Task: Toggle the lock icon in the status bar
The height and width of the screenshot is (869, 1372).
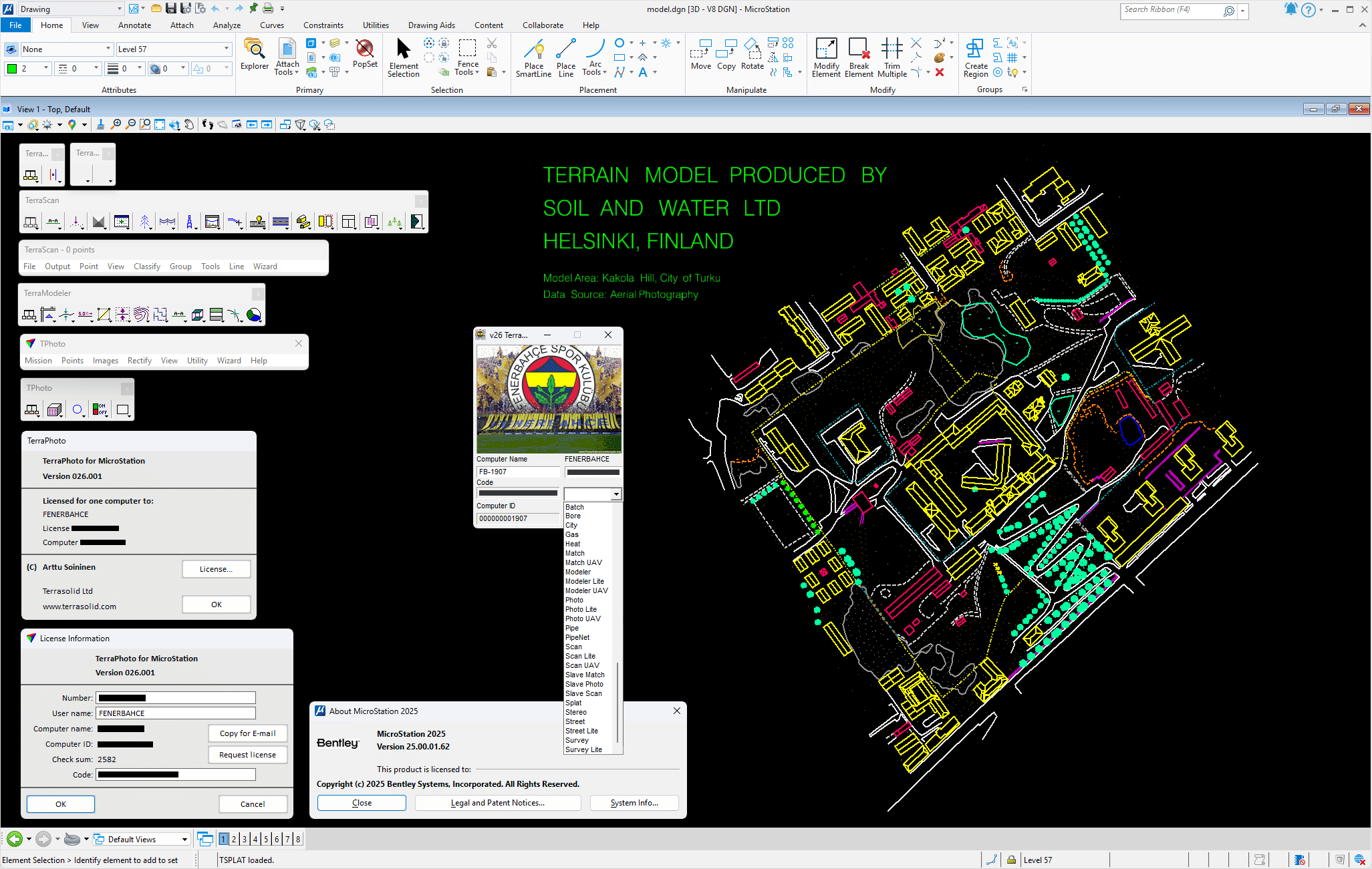Action: 1010,860
